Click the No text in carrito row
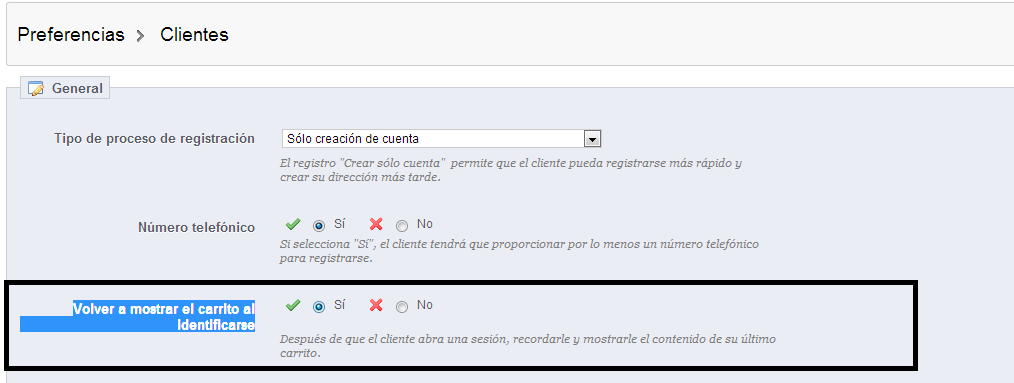Screen dimensions: 1014x383 point(425,305)
